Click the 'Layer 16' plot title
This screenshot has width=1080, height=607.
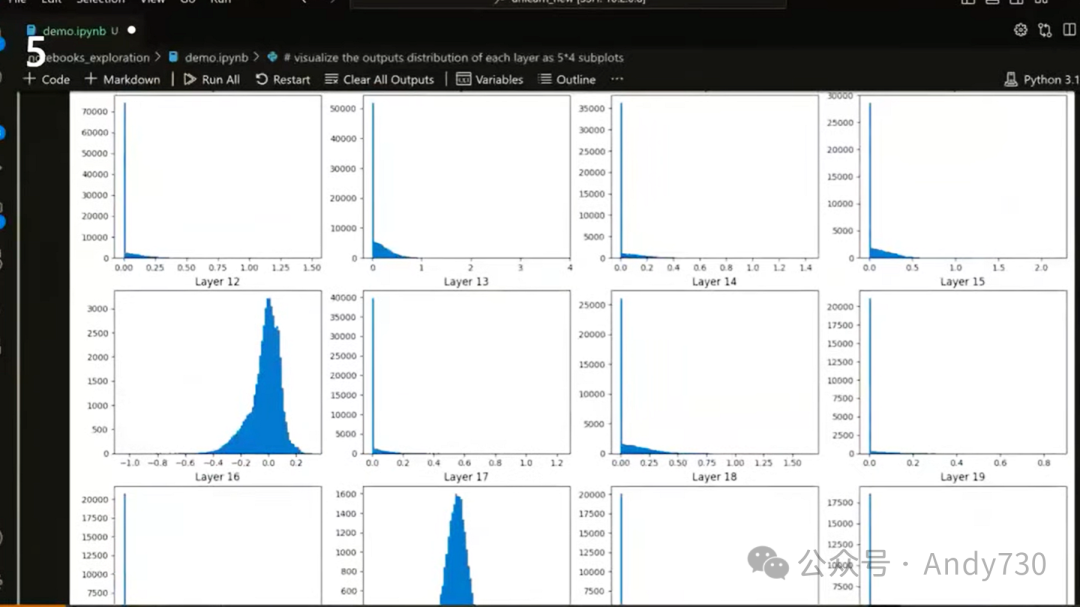pyautogui.click(x=217, y=477)
